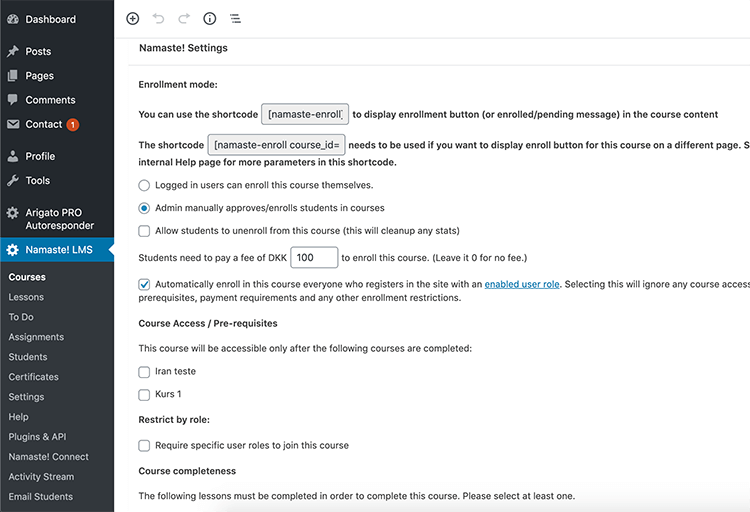Open the block navigation list icon
This screenshot has width=750, height=512.
(235, 19)
